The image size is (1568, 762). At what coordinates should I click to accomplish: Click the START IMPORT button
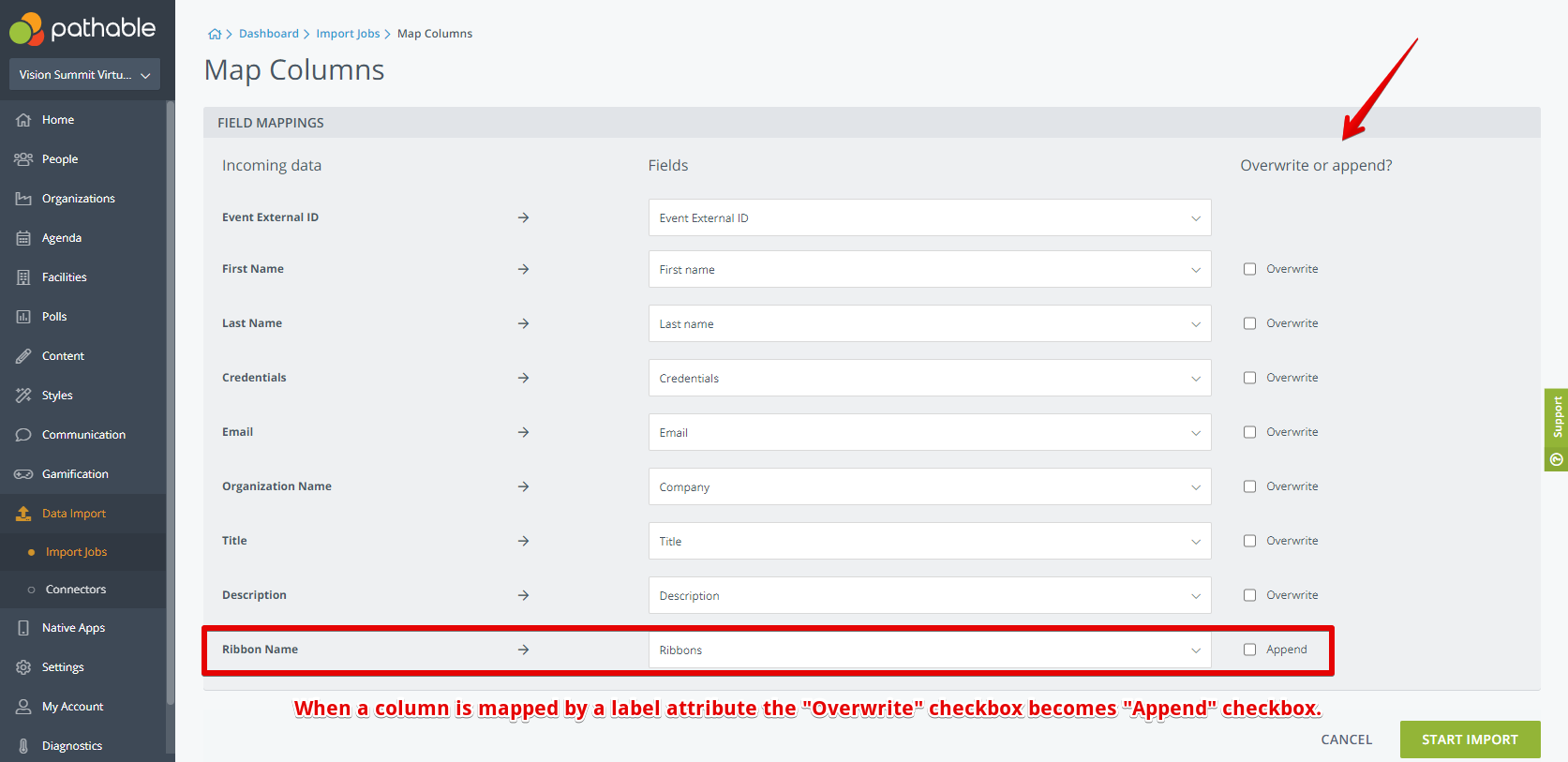(x=1470, y=740)
